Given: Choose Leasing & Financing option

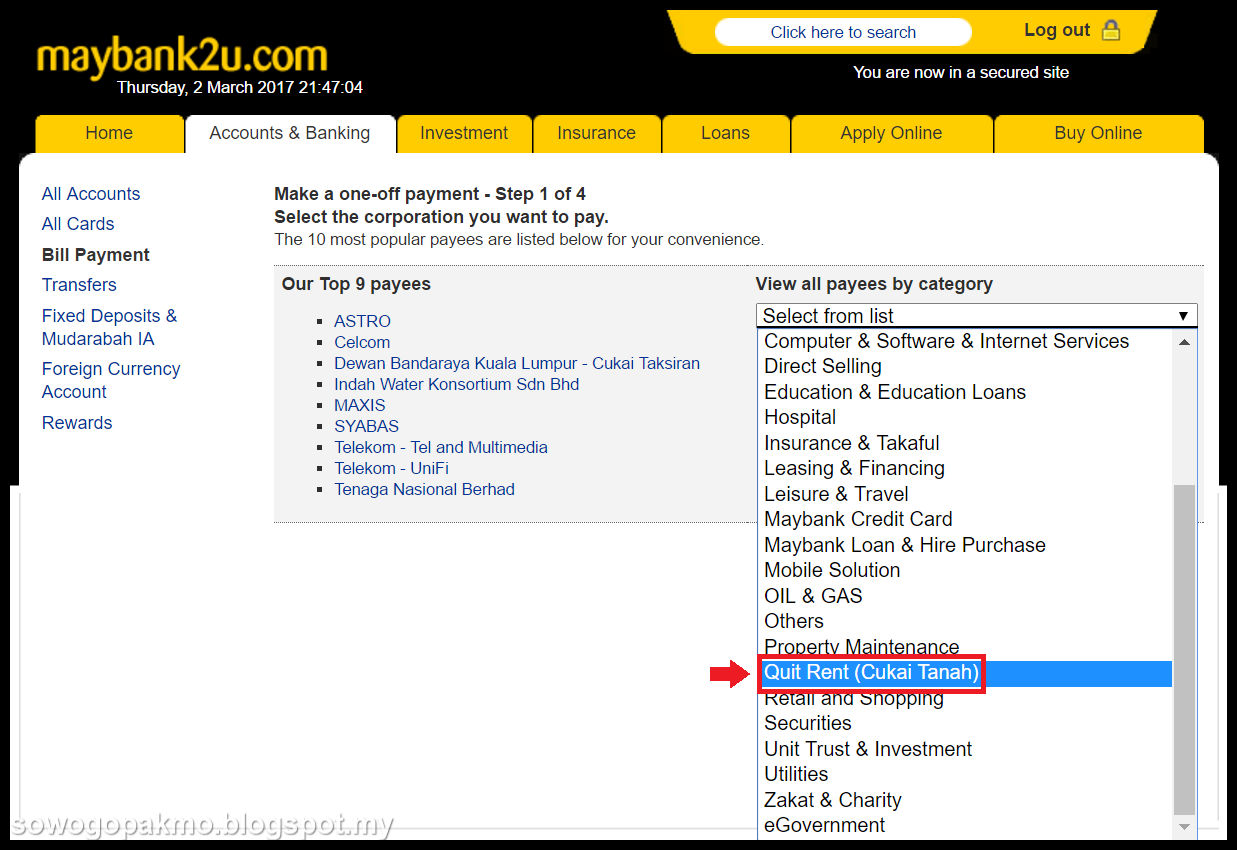Looking at the screenshot, I should coord(964,468).
